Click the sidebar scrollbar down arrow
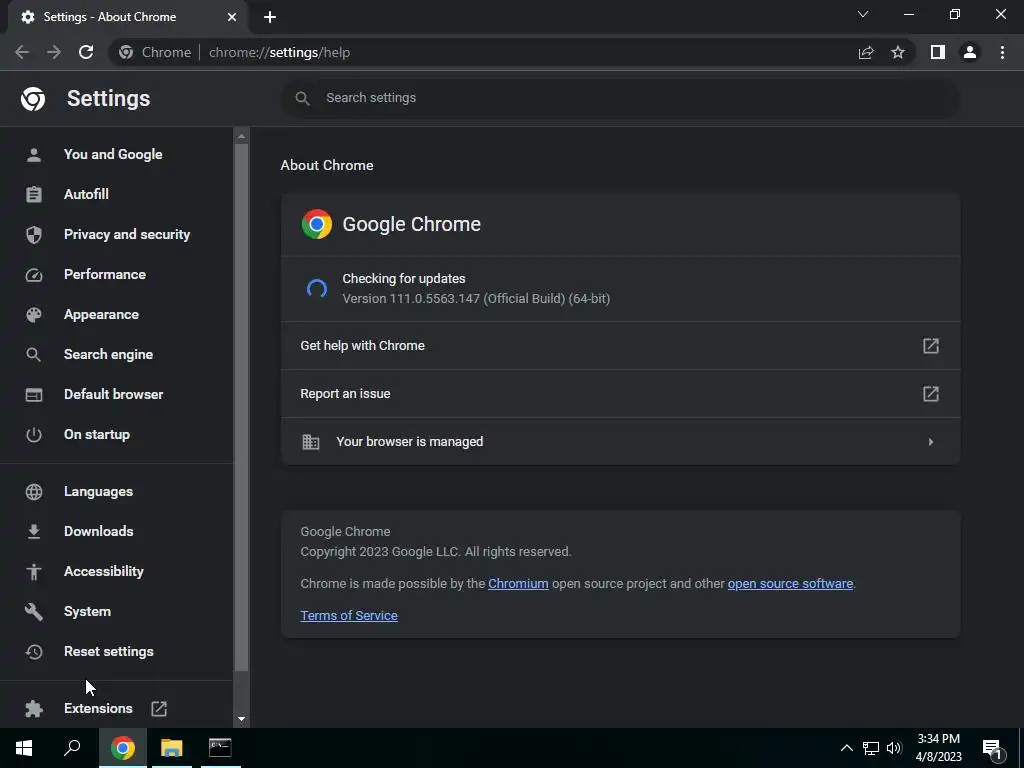Screen dimensions: 1024x768 tap(242, 719)
